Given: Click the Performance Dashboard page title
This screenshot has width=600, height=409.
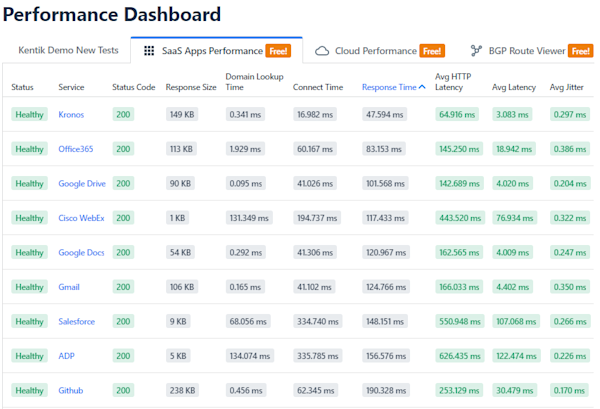Looking at the screenshot, I should [112, 15].
